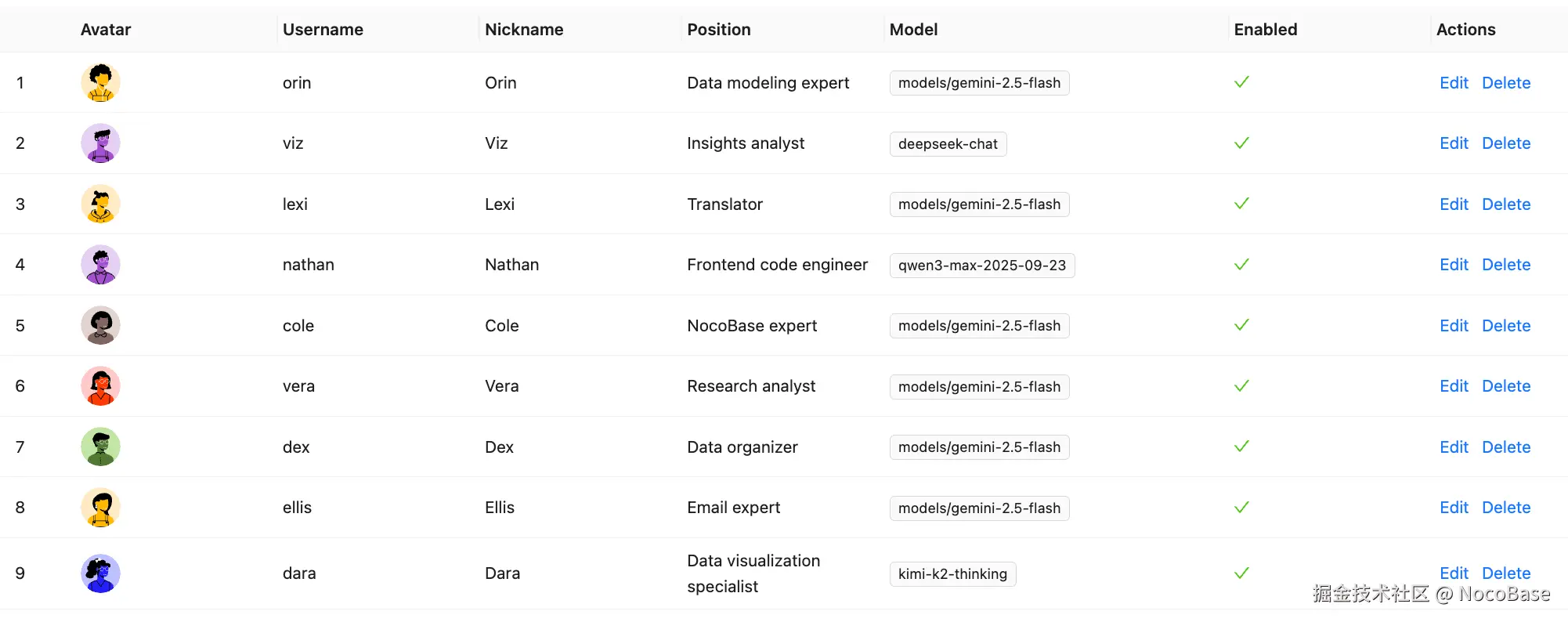The image size is (1568, 622).
Task: Delete the vera employee row
Action: click(1506, 386)
